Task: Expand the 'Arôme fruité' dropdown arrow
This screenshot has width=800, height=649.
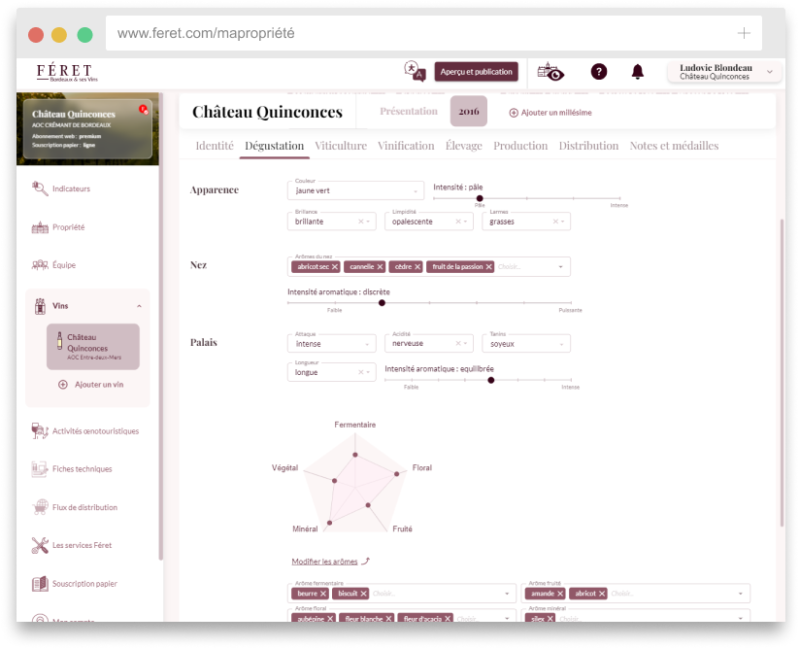Action: (740, 593)
